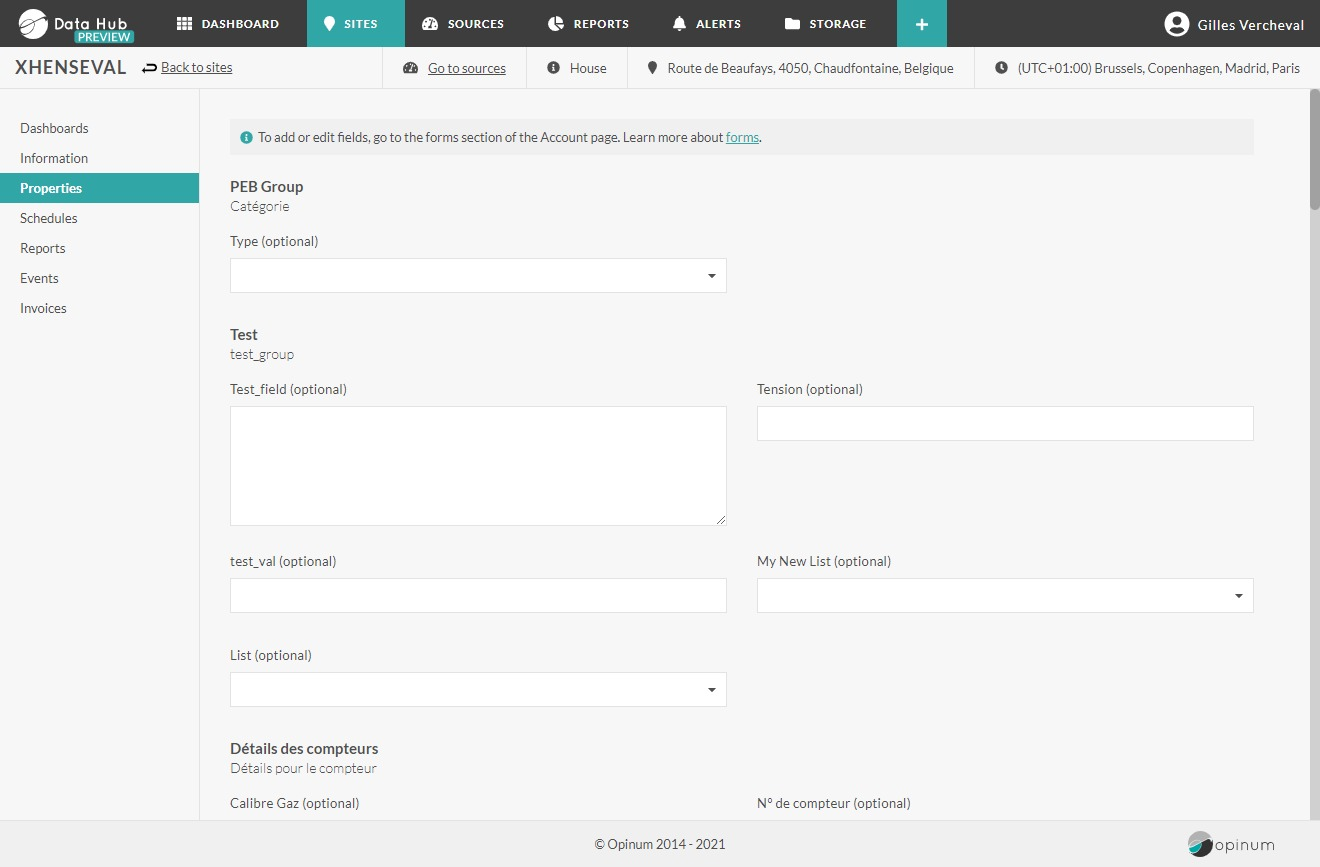Screen dimensions: 1320x867
Task: Click the vertical page scrollbar
Action: coord(1314,150)
